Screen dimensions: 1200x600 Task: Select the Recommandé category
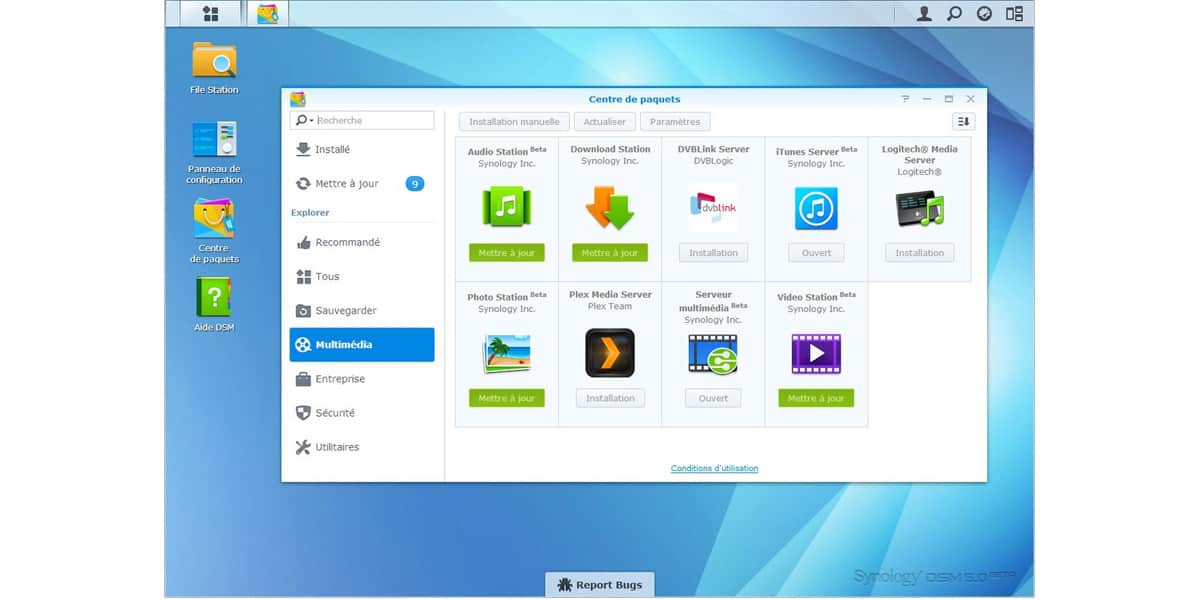[362, 242]
